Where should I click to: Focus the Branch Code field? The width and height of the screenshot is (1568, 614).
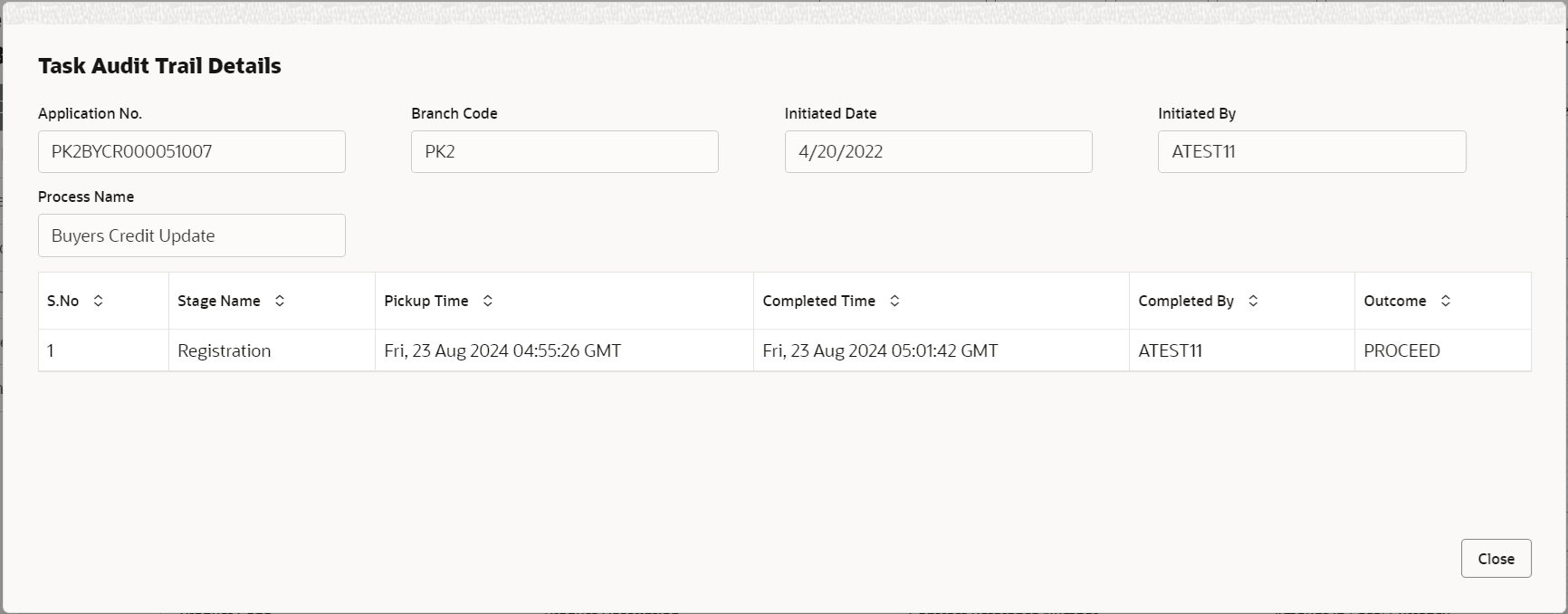click(565, 152)
